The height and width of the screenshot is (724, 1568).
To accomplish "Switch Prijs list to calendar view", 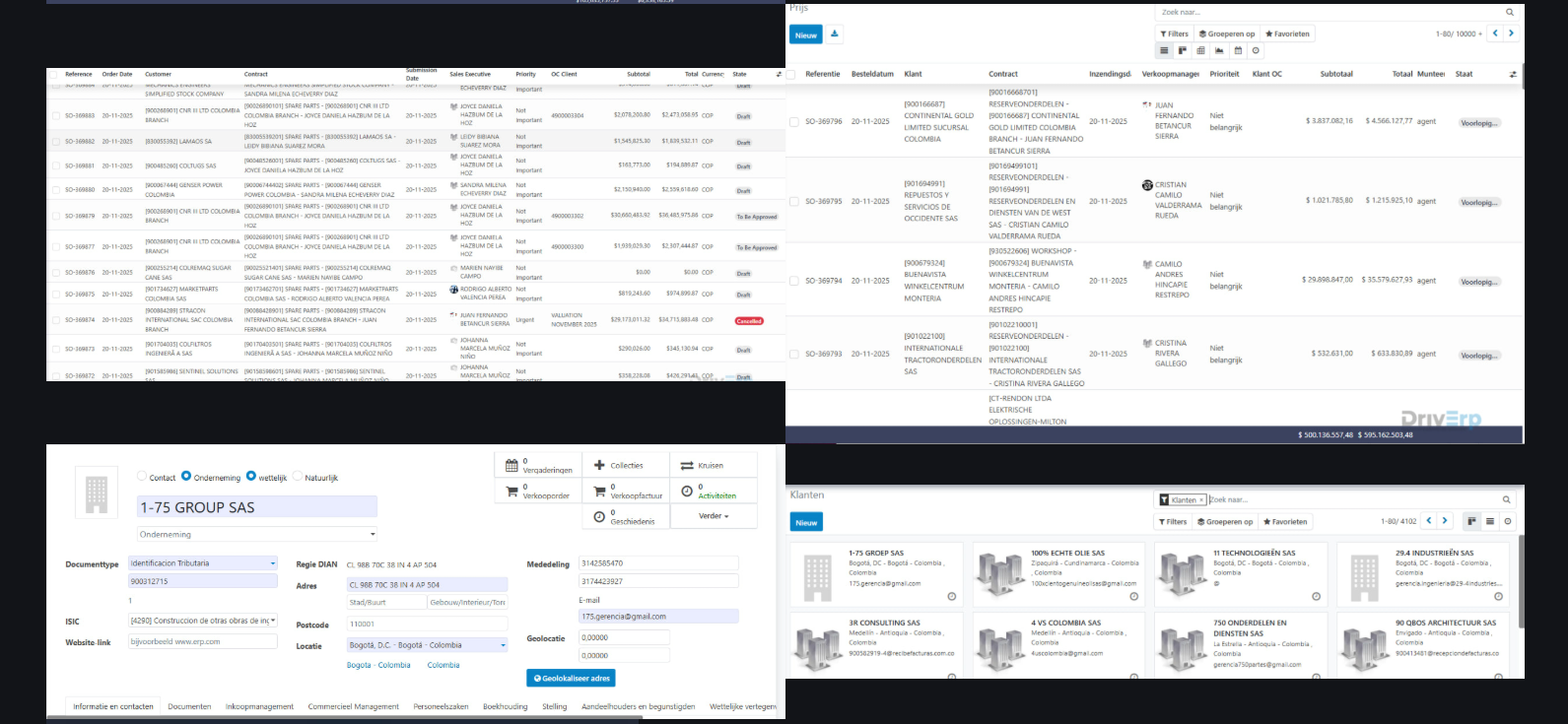I will (1238, 50).
